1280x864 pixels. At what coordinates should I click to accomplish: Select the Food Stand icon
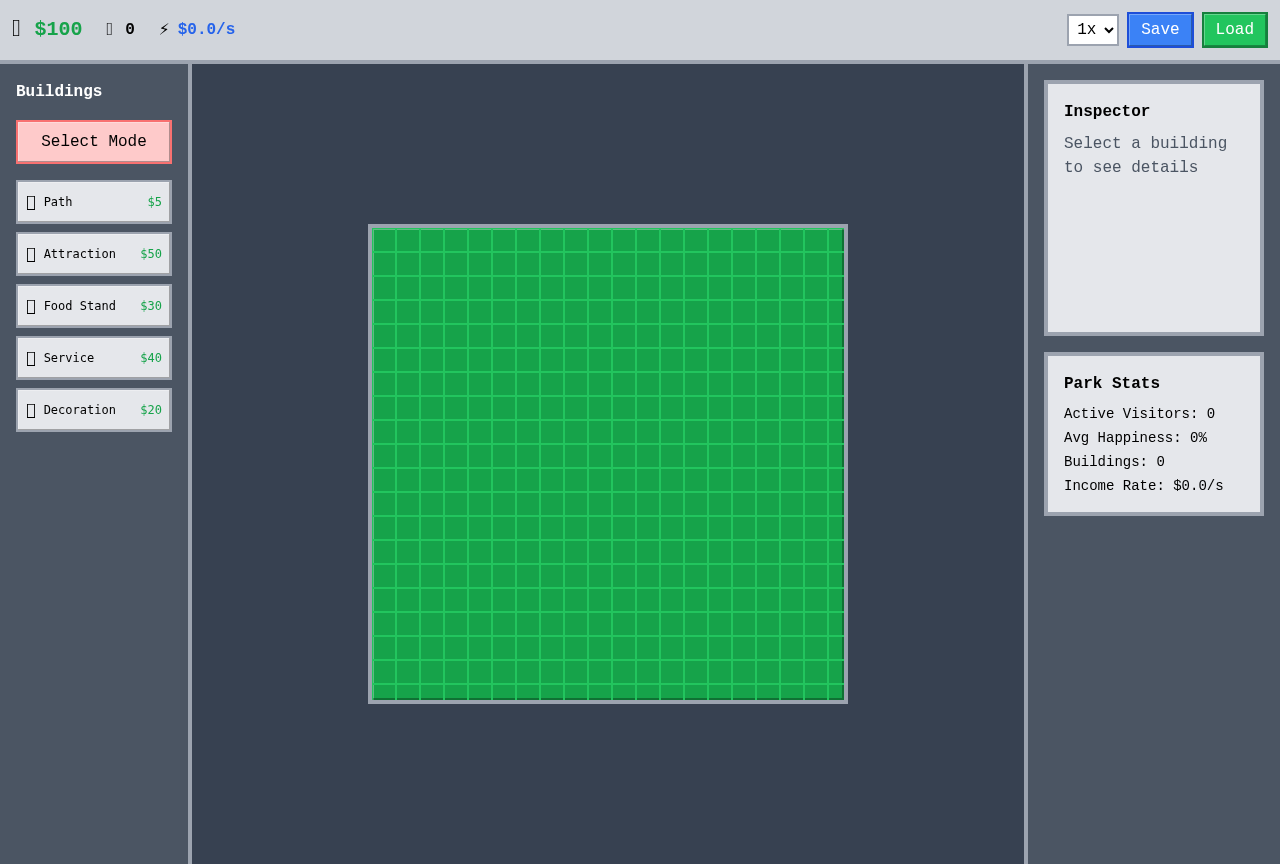(x=30, y=305)
